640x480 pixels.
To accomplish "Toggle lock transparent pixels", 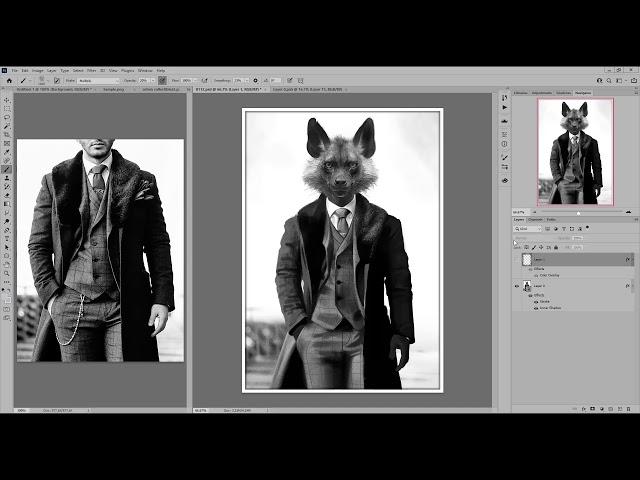I will tap(527, 247).
